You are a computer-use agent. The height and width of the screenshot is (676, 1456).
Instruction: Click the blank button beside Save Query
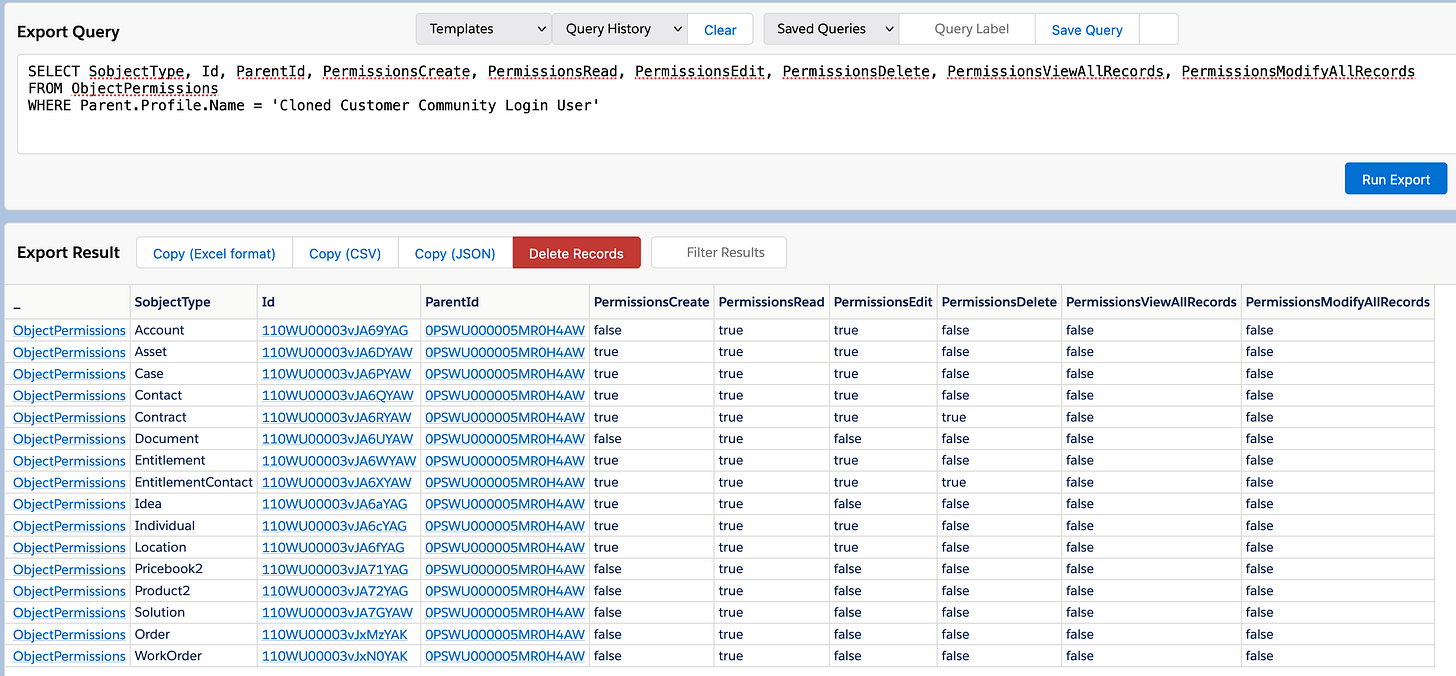[1159, 29]
